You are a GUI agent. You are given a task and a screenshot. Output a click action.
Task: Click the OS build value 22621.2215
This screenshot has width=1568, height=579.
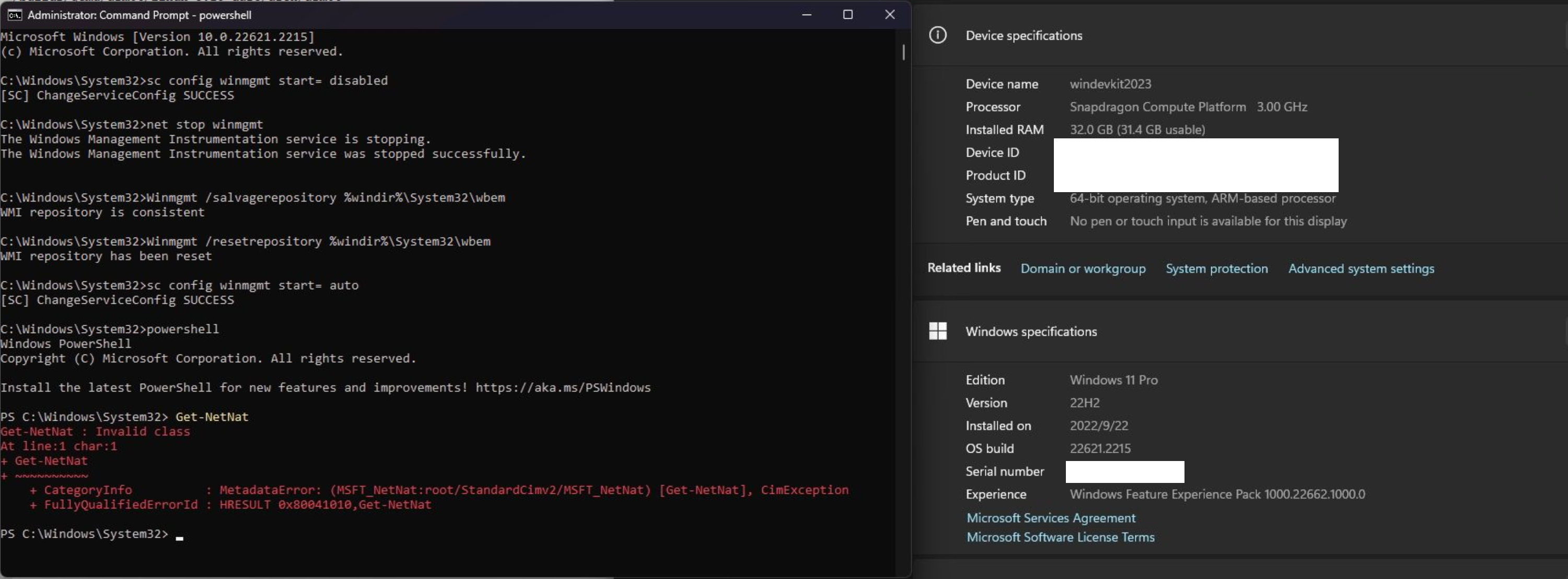pos(1100,448)
